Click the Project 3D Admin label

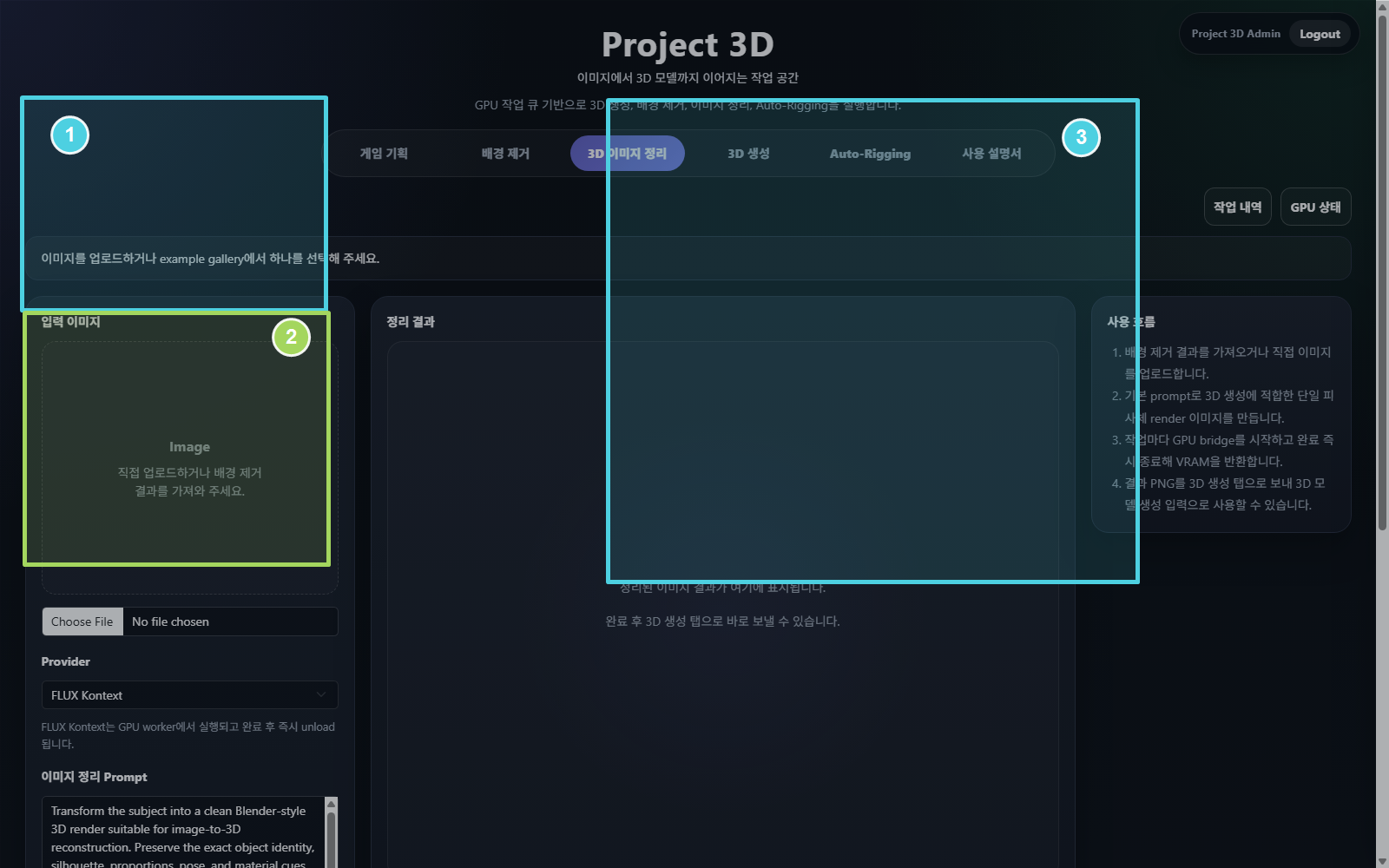(x=1235, y=34)
